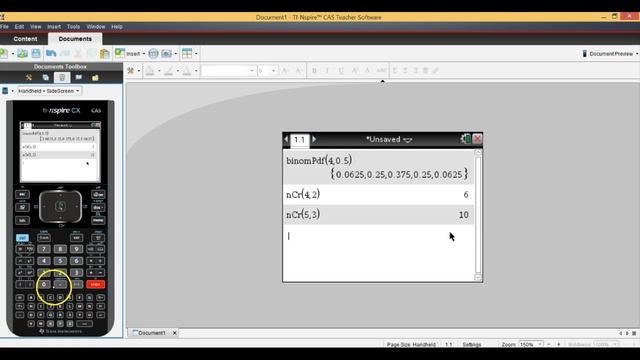The image size is (640, 360).
Task: Click the calculator page scroll down arrow
Action: [478, 278]
